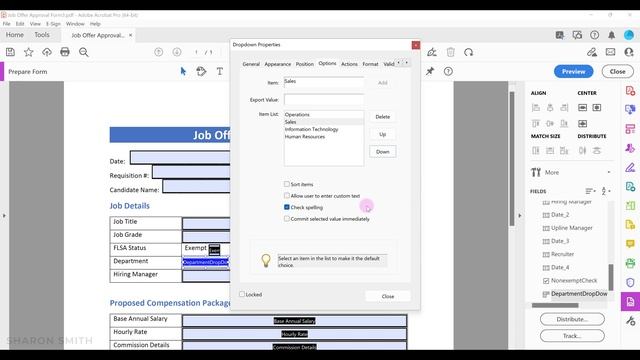Image resolution: width=640 pixels, height=360 pixels.
Task: Go to previous page arrow
Action: tap(158, 52)
